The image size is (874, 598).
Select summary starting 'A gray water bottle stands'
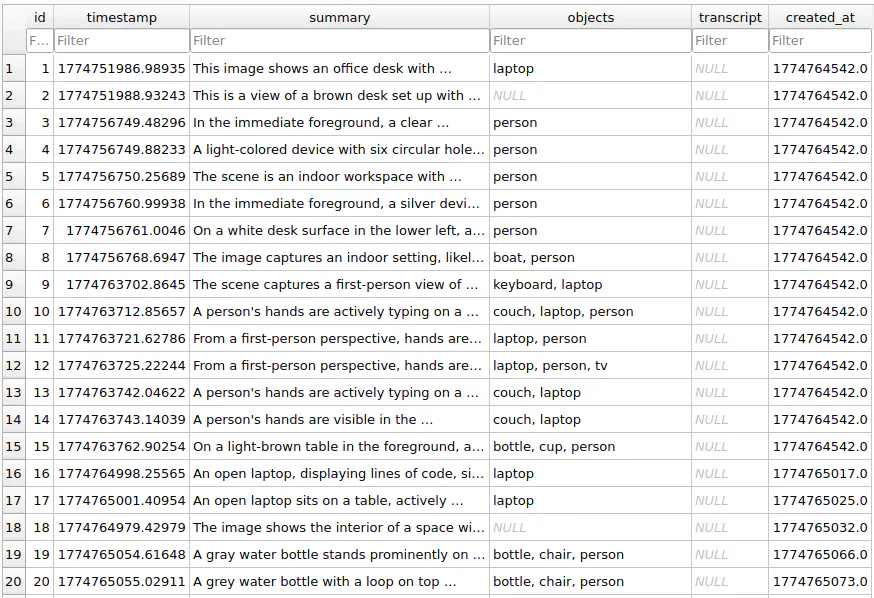tap(339, 555)
